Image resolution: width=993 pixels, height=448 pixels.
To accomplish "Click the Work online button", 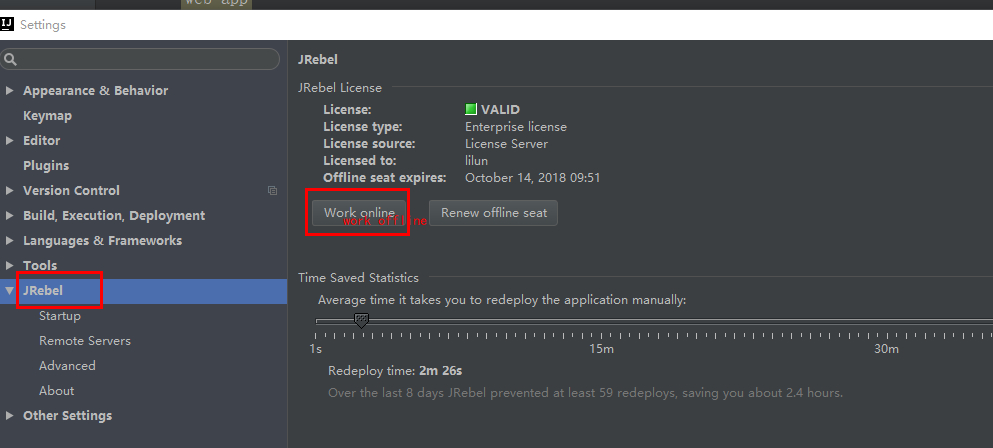I will coord(359,213).
